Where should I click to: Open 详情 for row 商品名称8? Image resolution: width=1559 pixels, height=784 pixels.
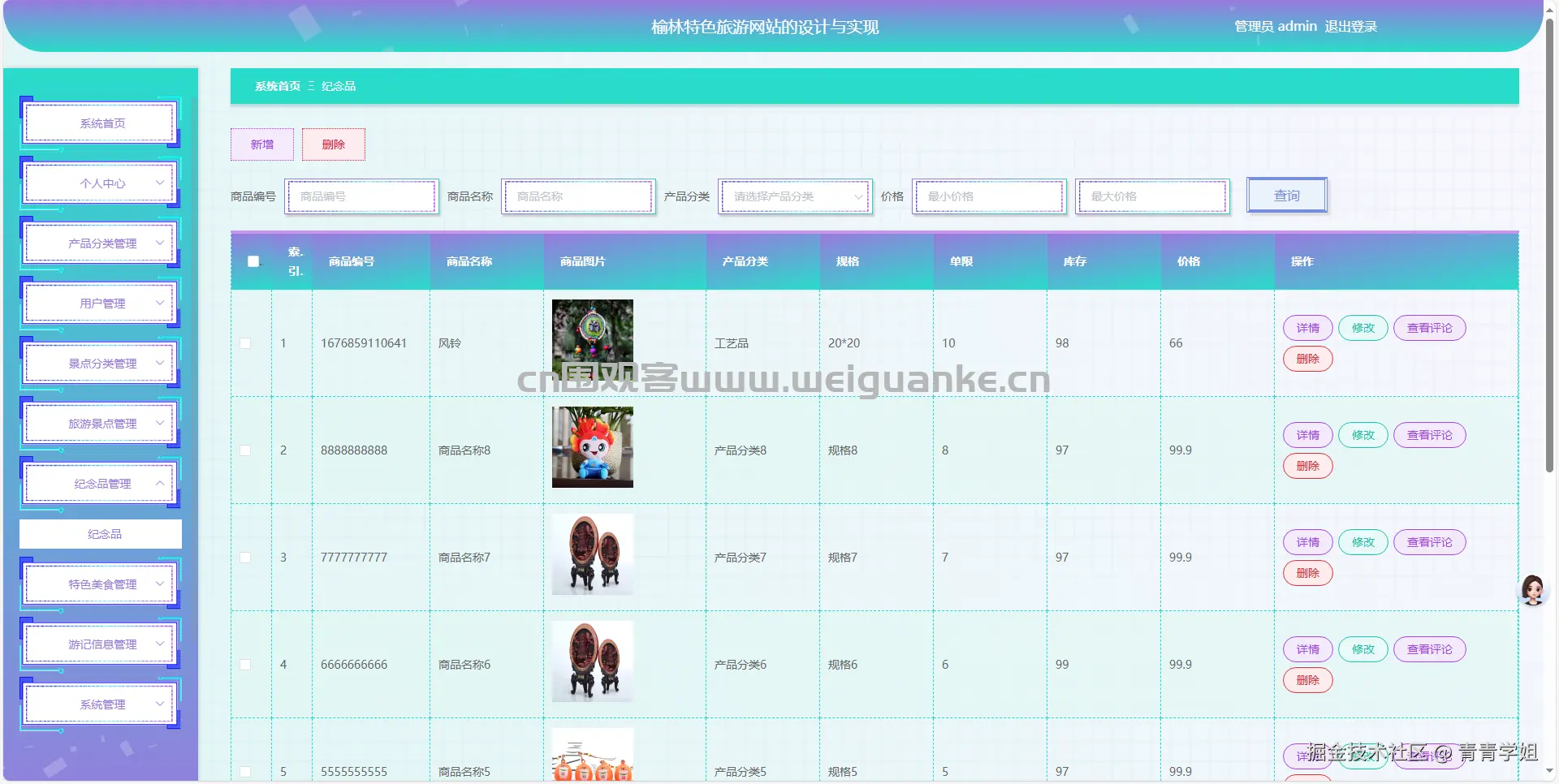tap(1307, 435)
